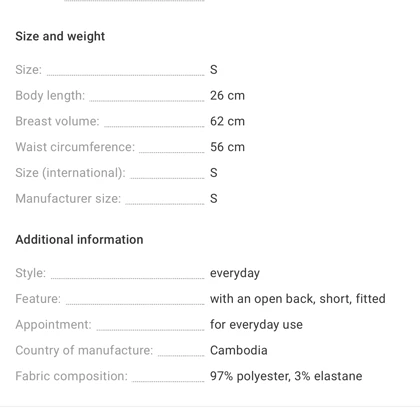The image size is (420, 420).
Task: Click the 'Size (international):' label
Action: [x=70, y=173]
